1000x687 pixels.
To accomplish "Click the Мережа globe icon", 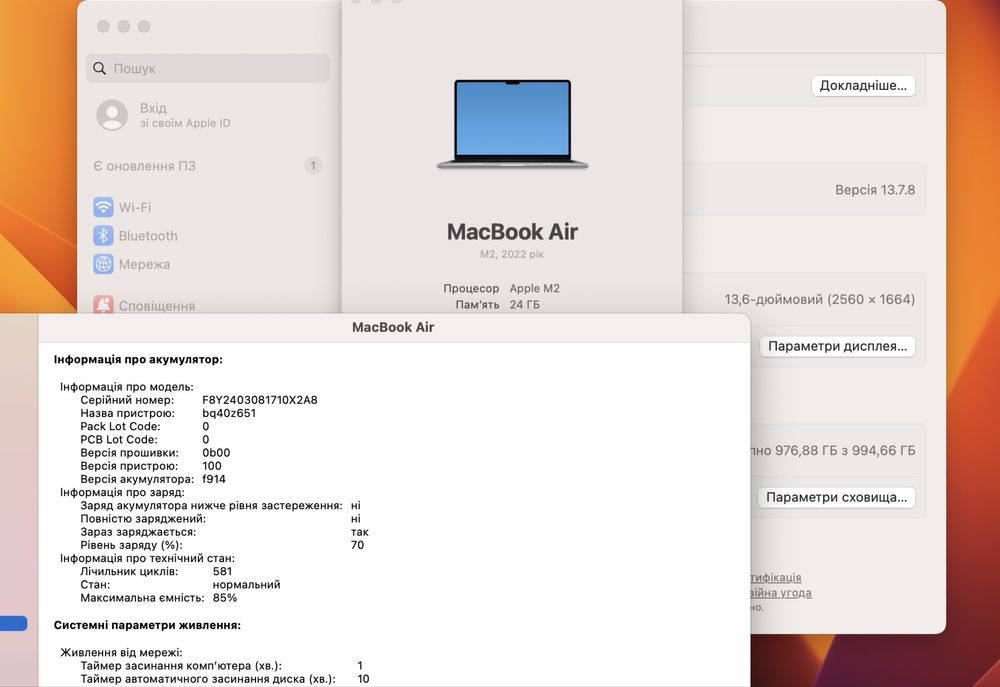I will 103,263.
